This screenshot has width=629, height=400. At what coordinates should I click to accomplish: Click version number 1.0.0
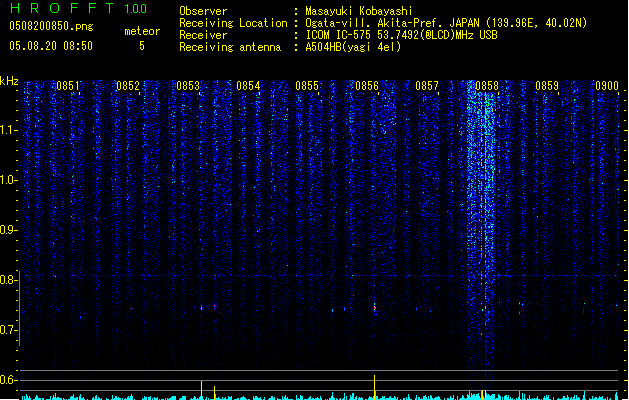pyautogui.click(x=135, y=9)
